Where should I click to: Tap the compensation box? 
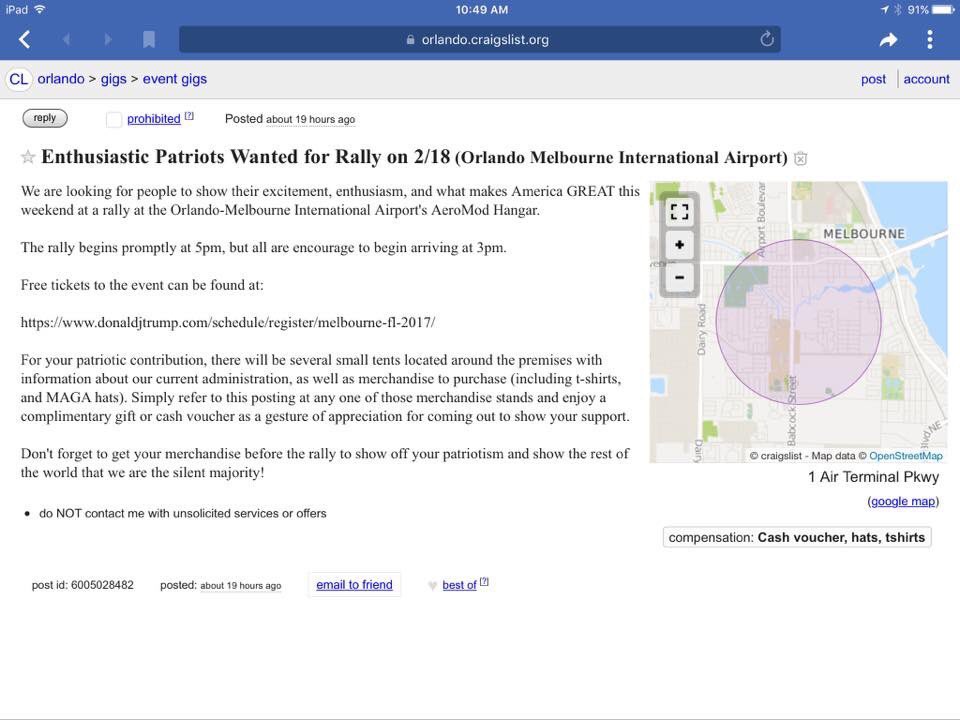click(797, 538)
